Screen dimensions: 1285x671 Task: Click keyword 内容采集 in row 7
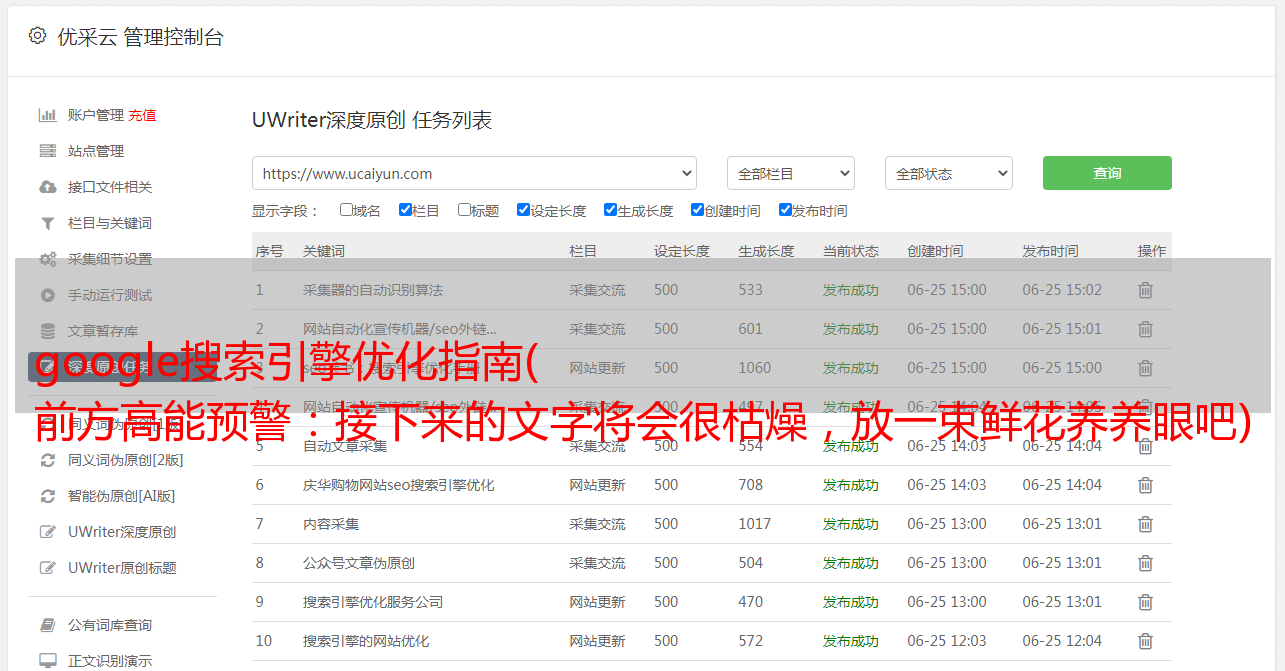pyautogui.click(x=331, y=524)
